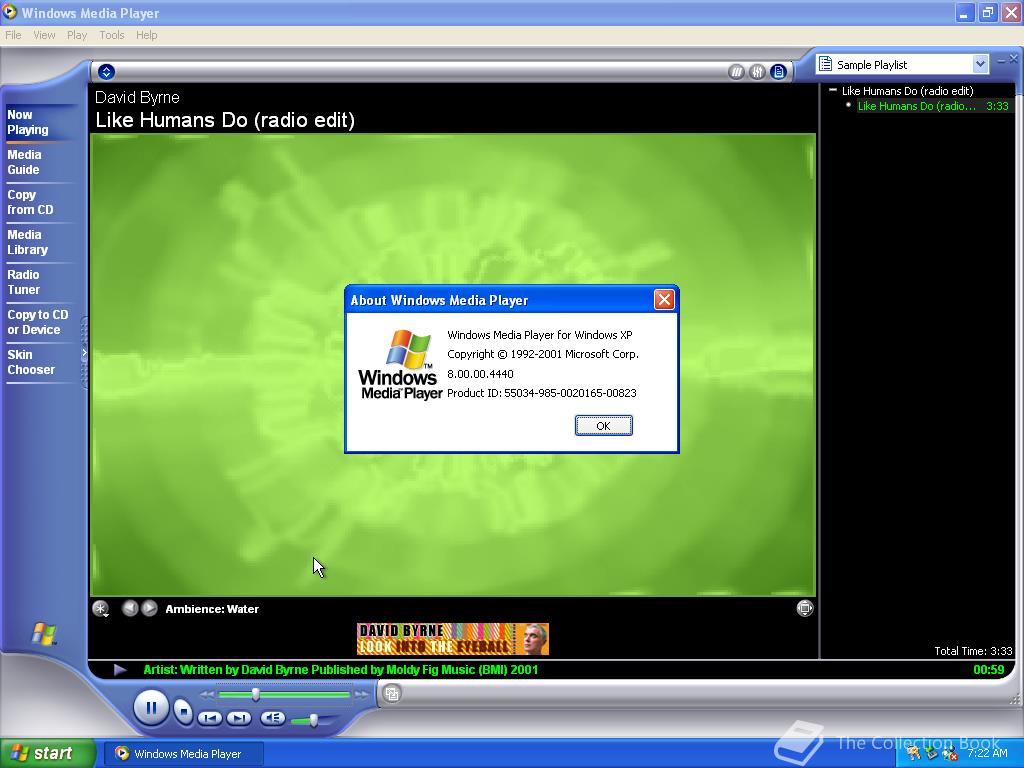Open the Help menu

tap(146, 35)
